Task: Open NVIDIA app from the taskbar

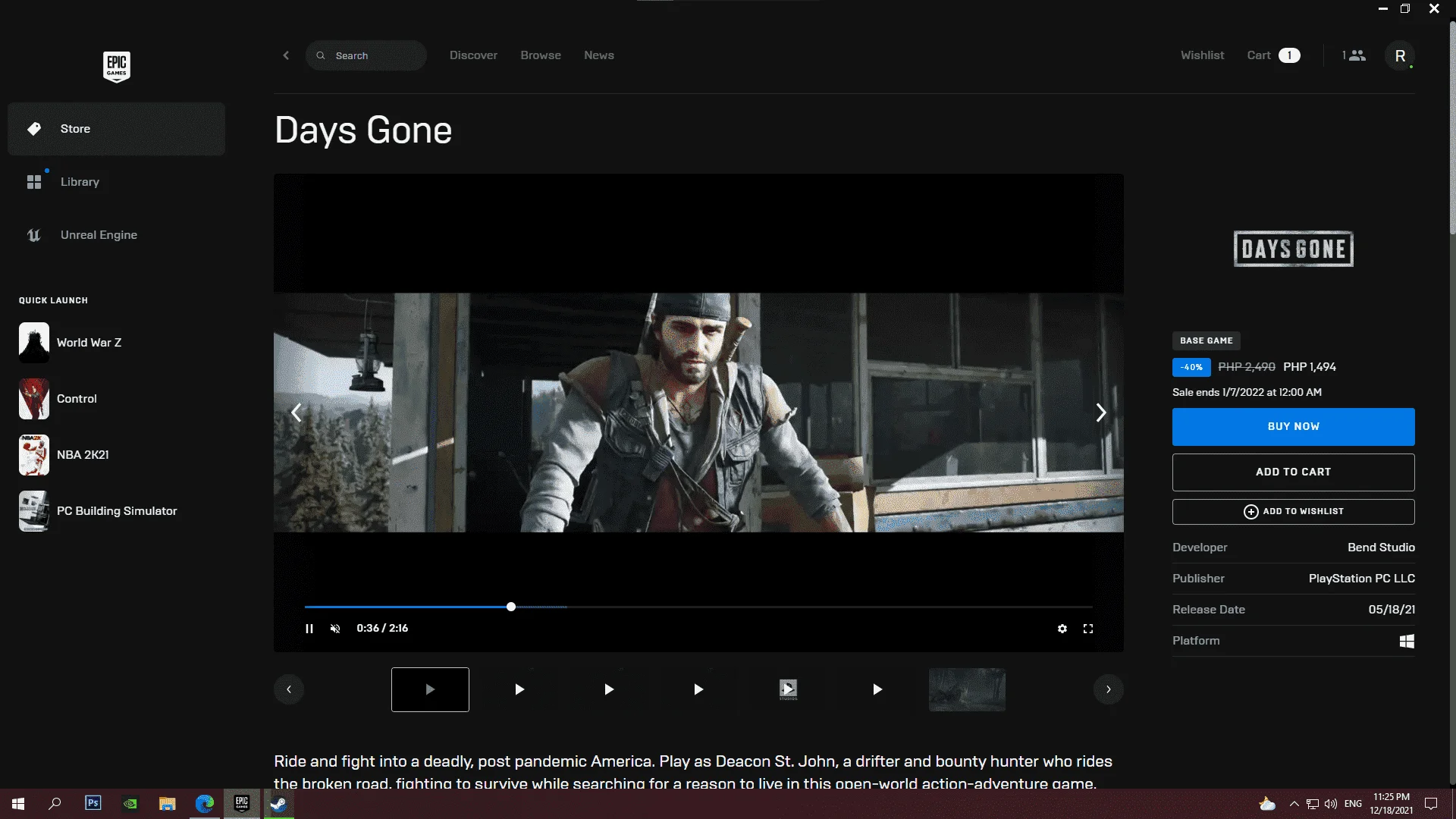Action: (x=130, y=804)
